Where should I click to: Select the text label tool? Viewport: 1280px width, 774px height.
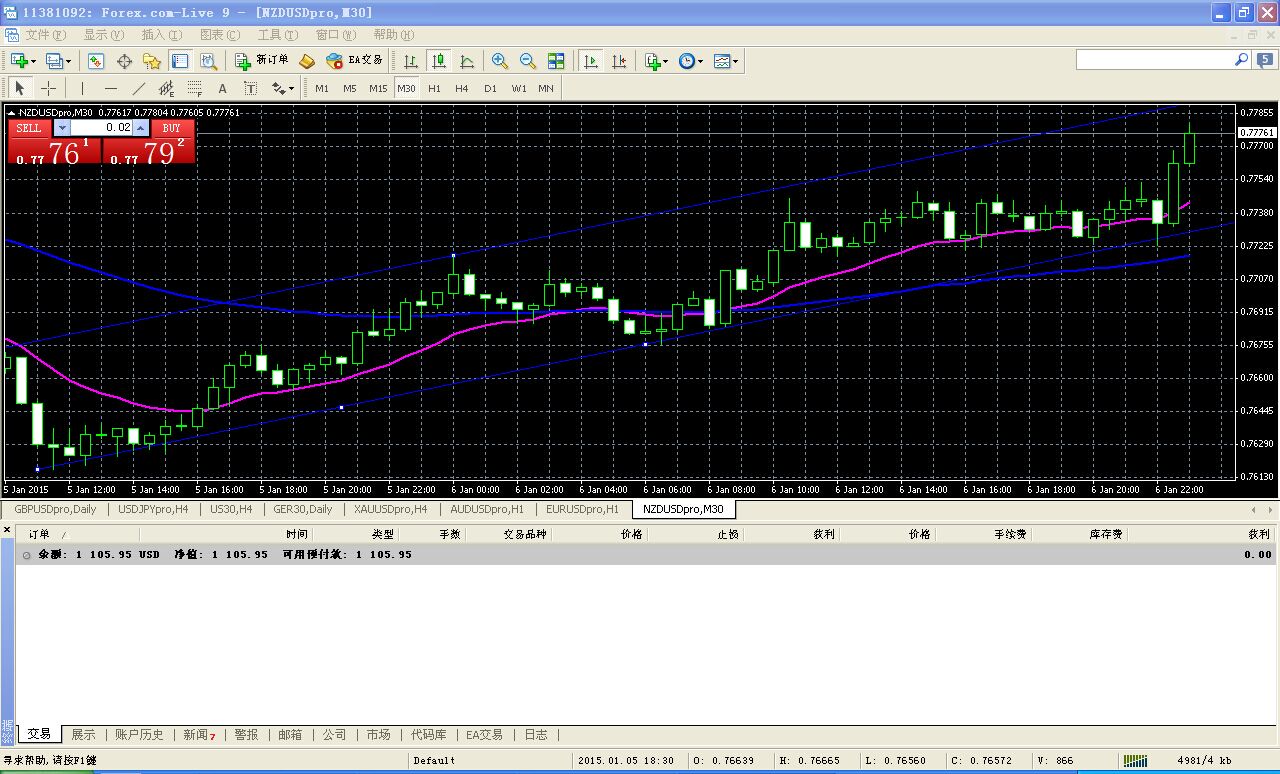251,88
